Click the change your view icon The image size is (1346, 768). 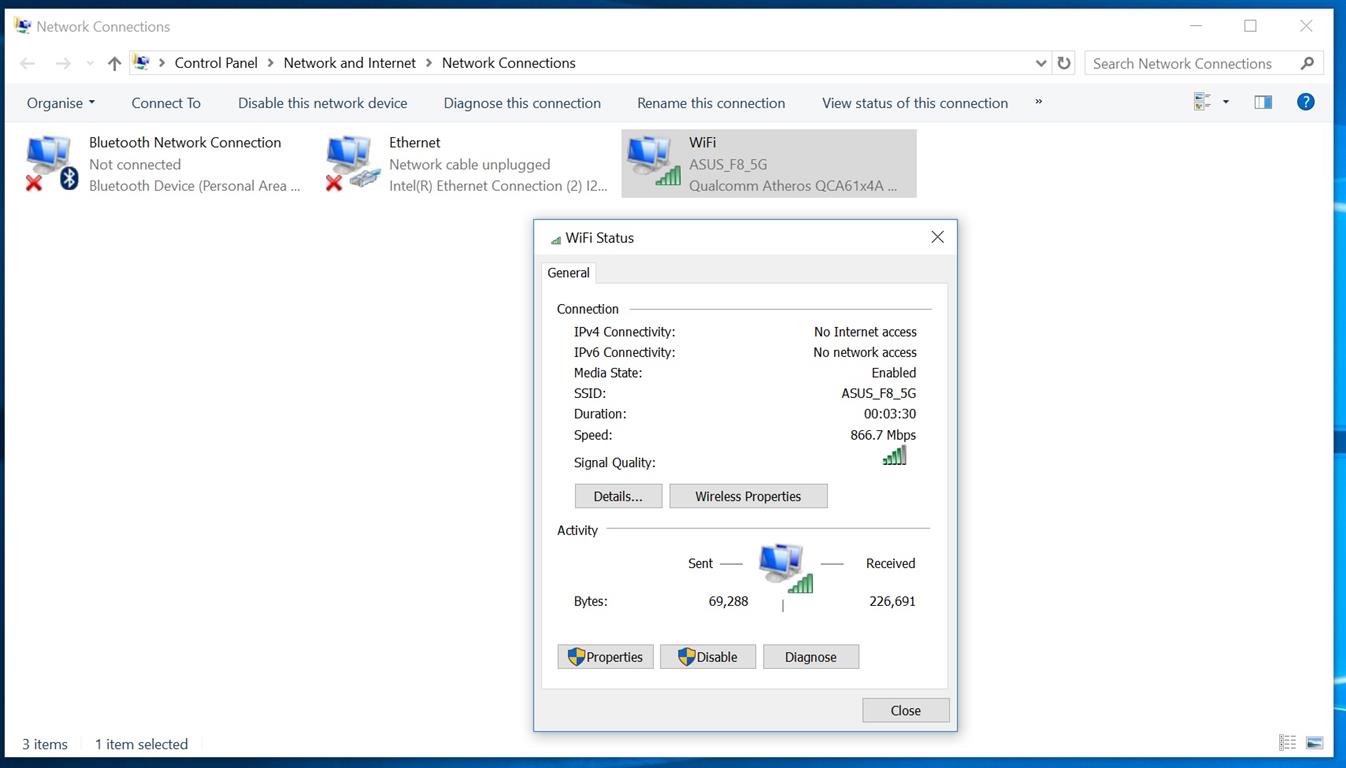[x=1203, y=102]
